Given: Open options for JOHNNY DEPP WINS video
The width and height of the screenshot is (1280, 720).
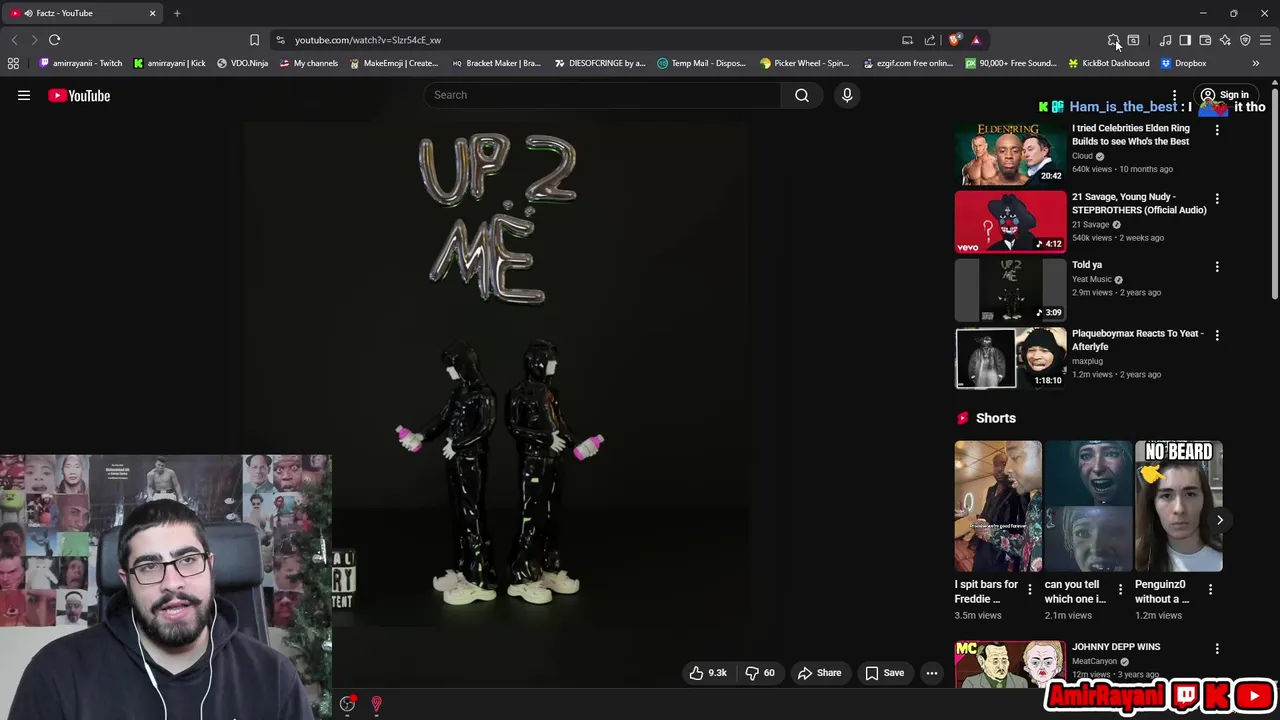Looking at the screenshot, I should click(1217, 649).
